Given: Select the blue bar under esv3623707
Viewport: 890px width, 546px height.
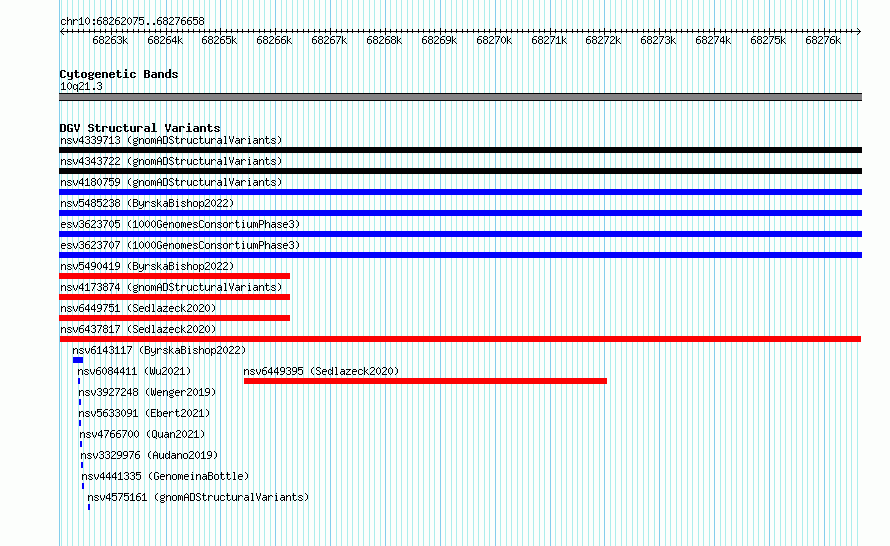Looking at the screenshot, I should tap(460, 255).
